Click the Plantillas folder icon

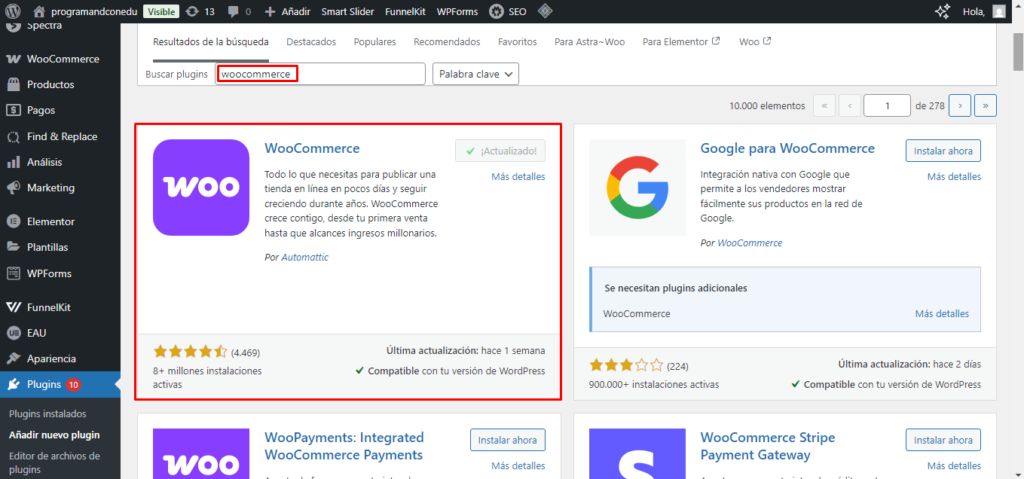pyautogui.click(x=14, y=247)
